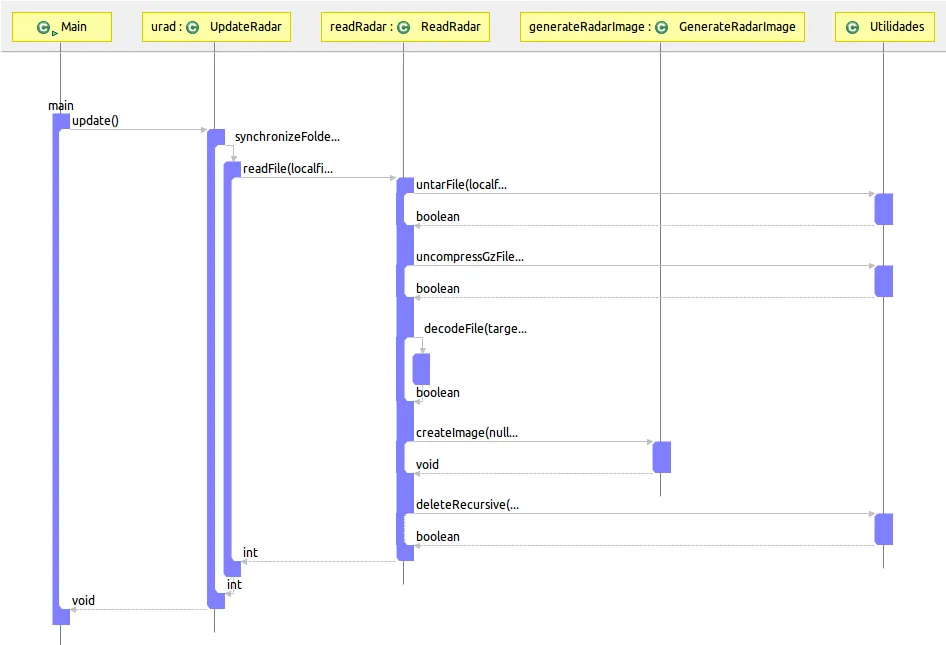Select the GenerateRadarImage activation bar for createImage
This screenshot has width=946, height=645.
click(x=662, y=457)
